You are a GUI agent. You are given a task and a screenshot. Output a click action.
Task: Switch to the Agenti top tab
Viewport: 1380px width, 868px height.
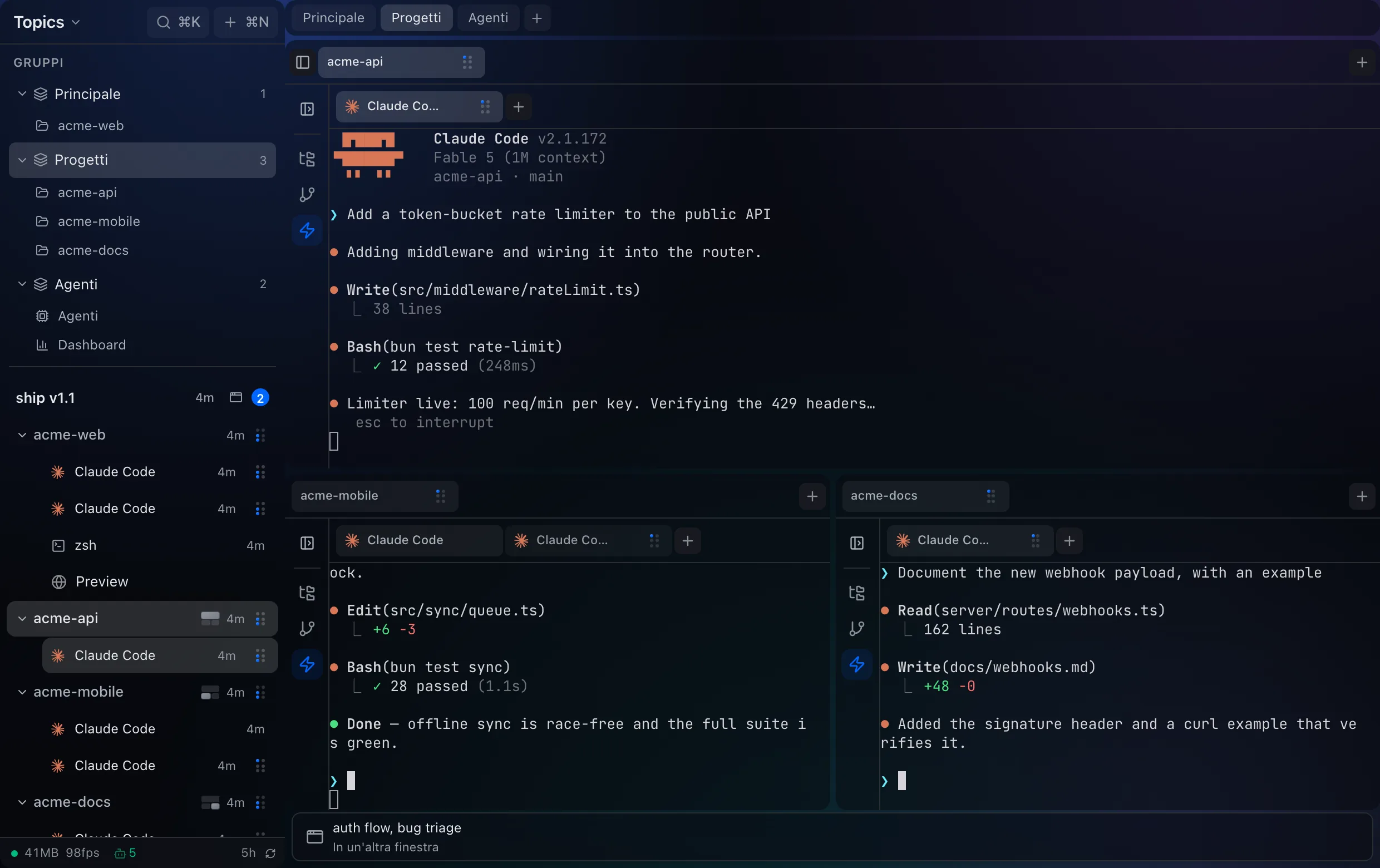tap(487, 18)
